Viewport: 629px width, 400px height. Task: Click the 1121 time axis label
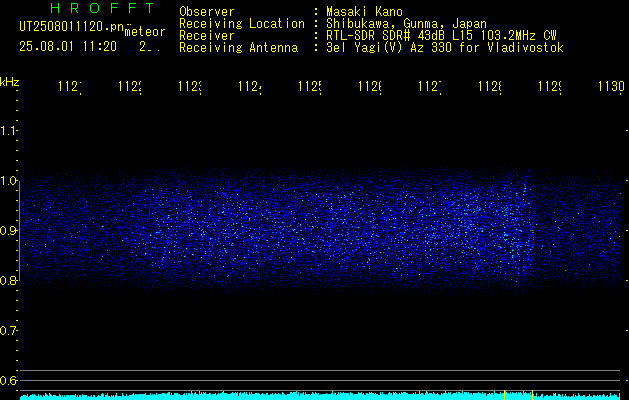70,87
